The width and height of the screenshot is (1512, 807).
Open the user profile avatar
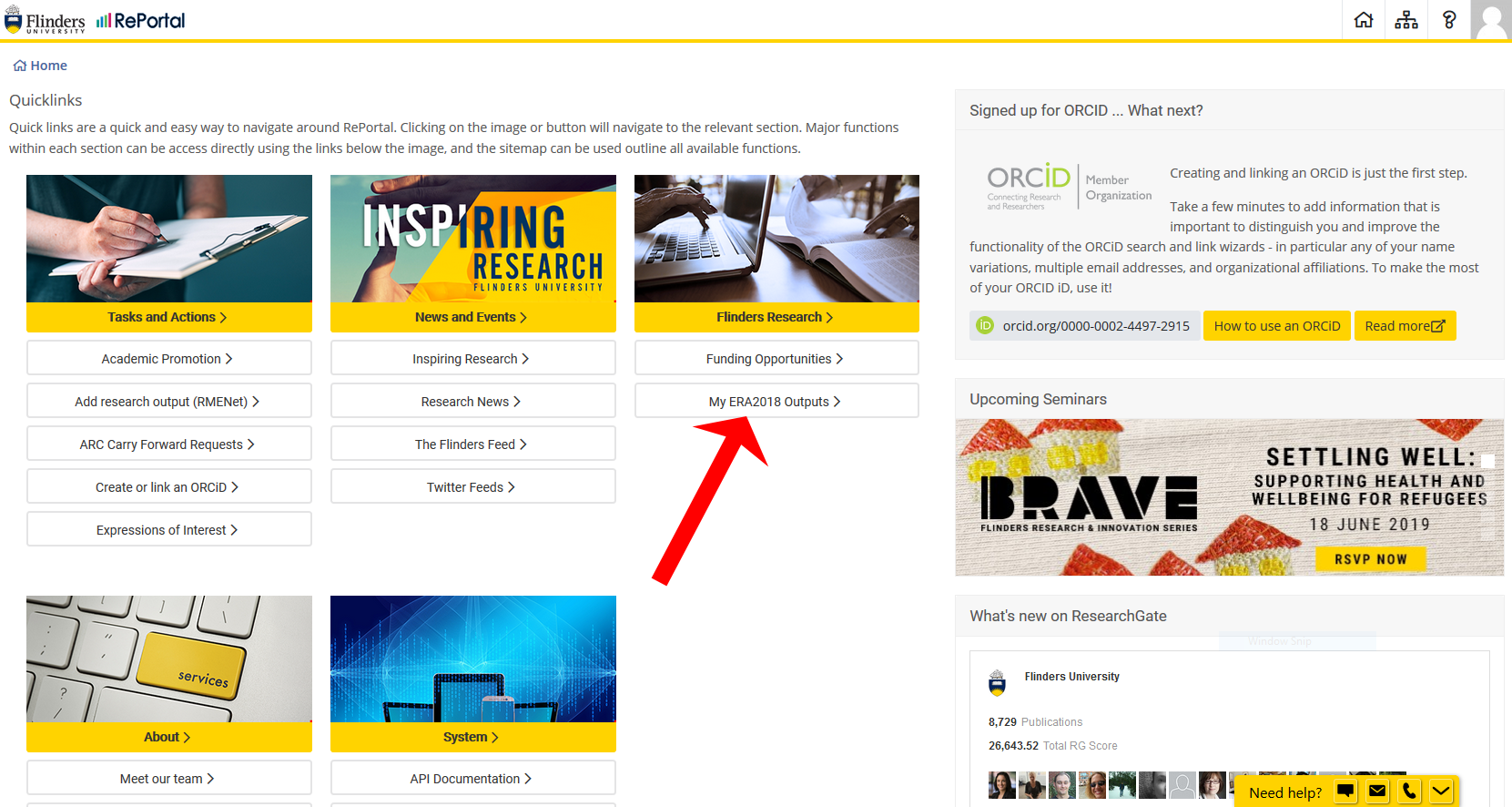[x=1491, y=20]
